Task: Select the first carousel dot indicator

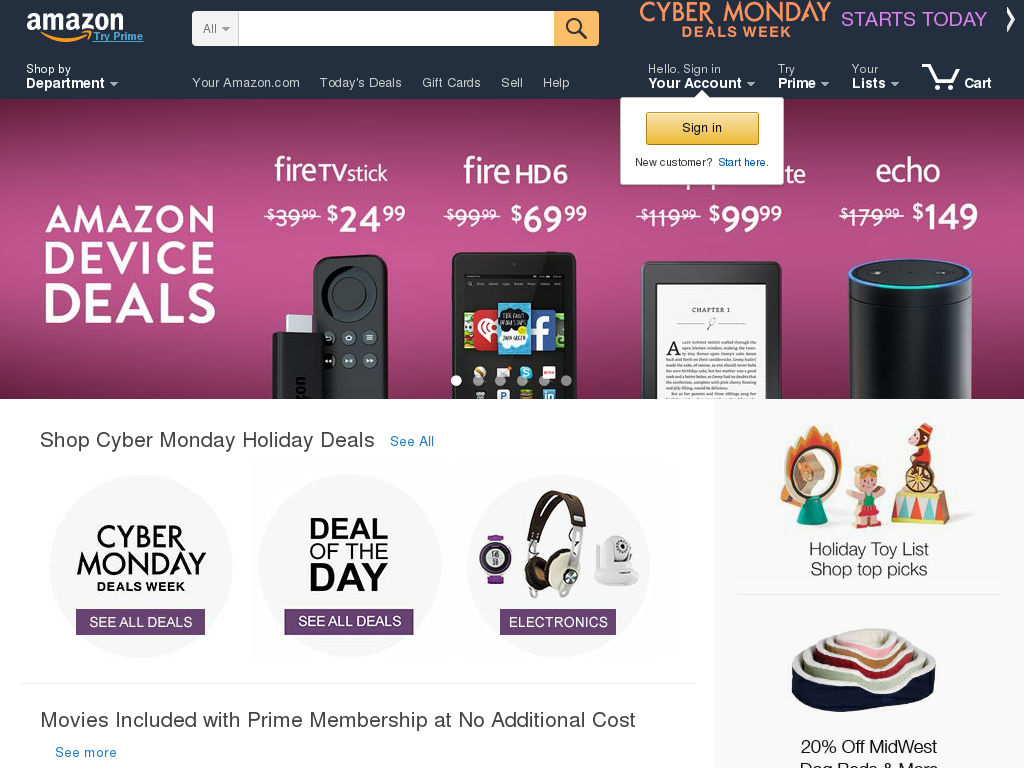Action: 456,380
